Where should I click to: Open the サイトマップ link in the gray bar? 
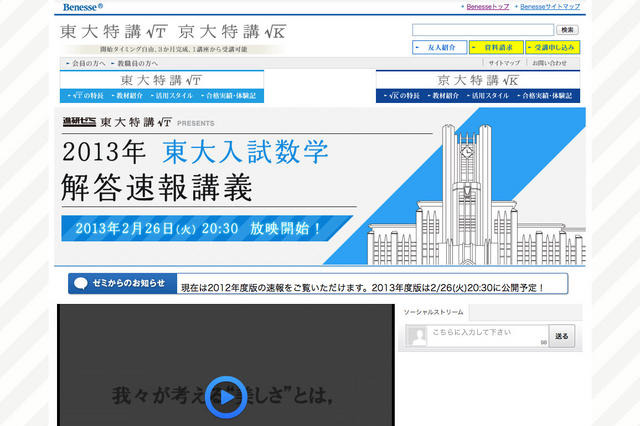[504, 63]
